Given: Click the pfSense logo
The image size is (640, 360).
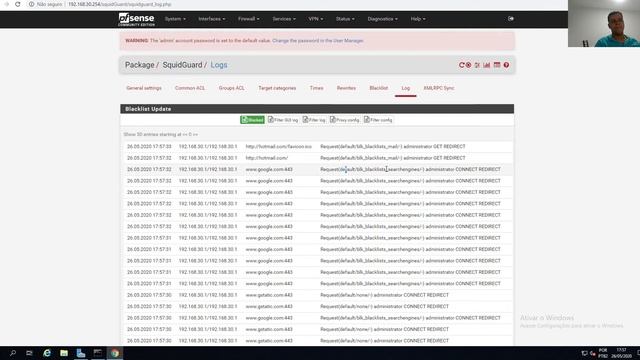Looking at the screenshot, I should point(136,19).
